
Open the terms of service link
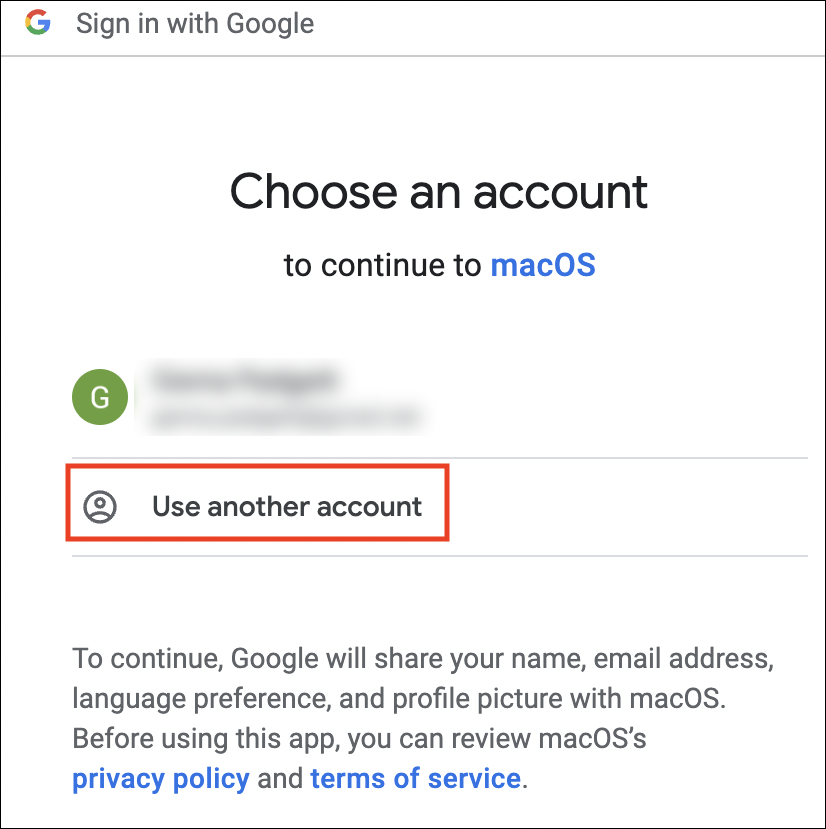pyautogui.click(x=416, y=779)
